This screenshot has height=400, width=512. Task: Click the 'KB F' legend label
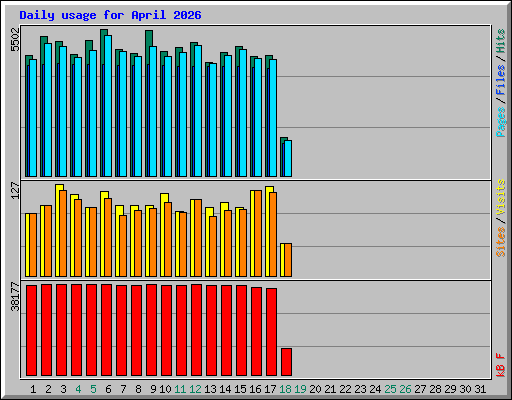tap(501, 365)
